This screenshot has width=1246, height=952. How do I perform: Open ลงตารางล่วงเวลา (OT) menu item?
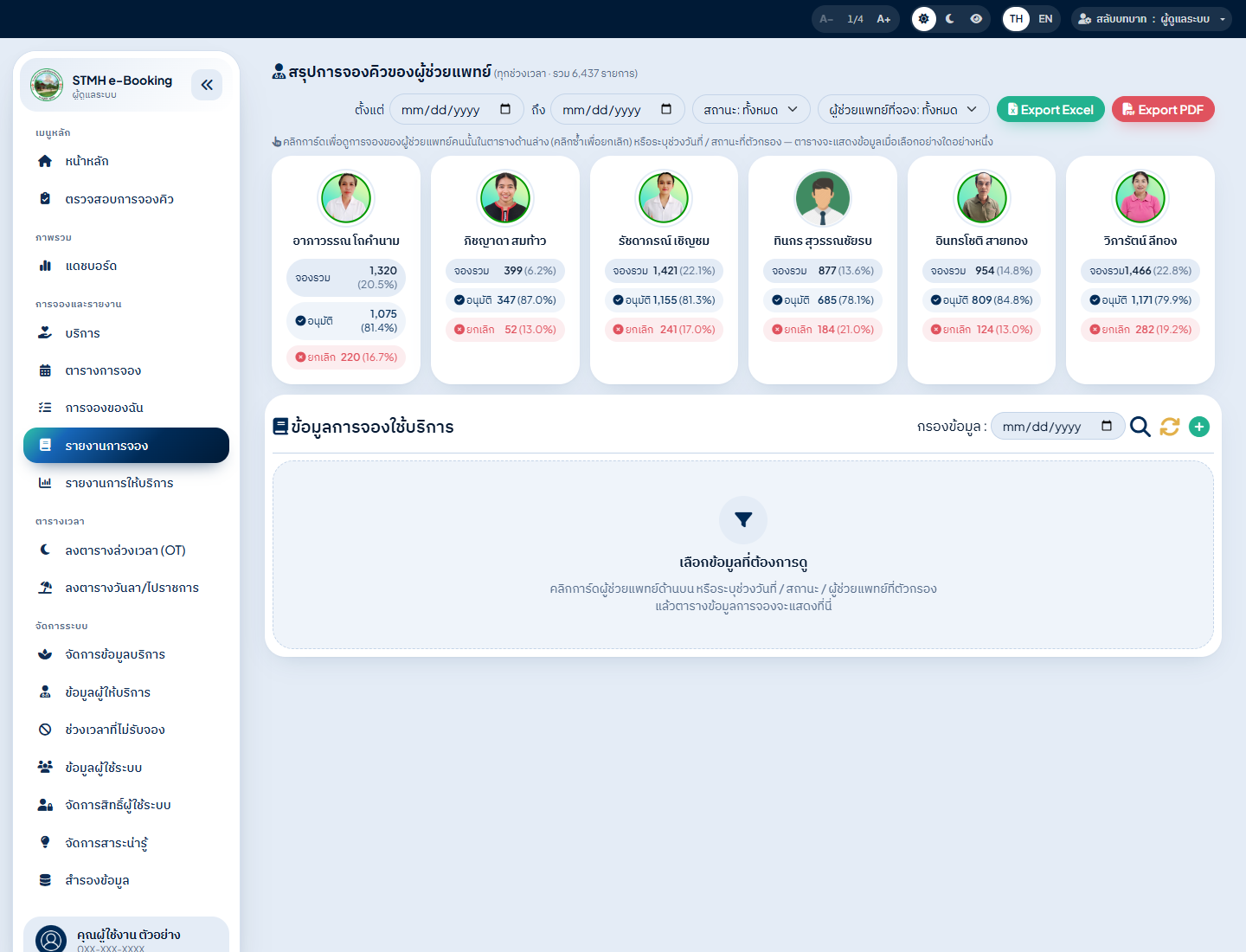coord(126,550)
